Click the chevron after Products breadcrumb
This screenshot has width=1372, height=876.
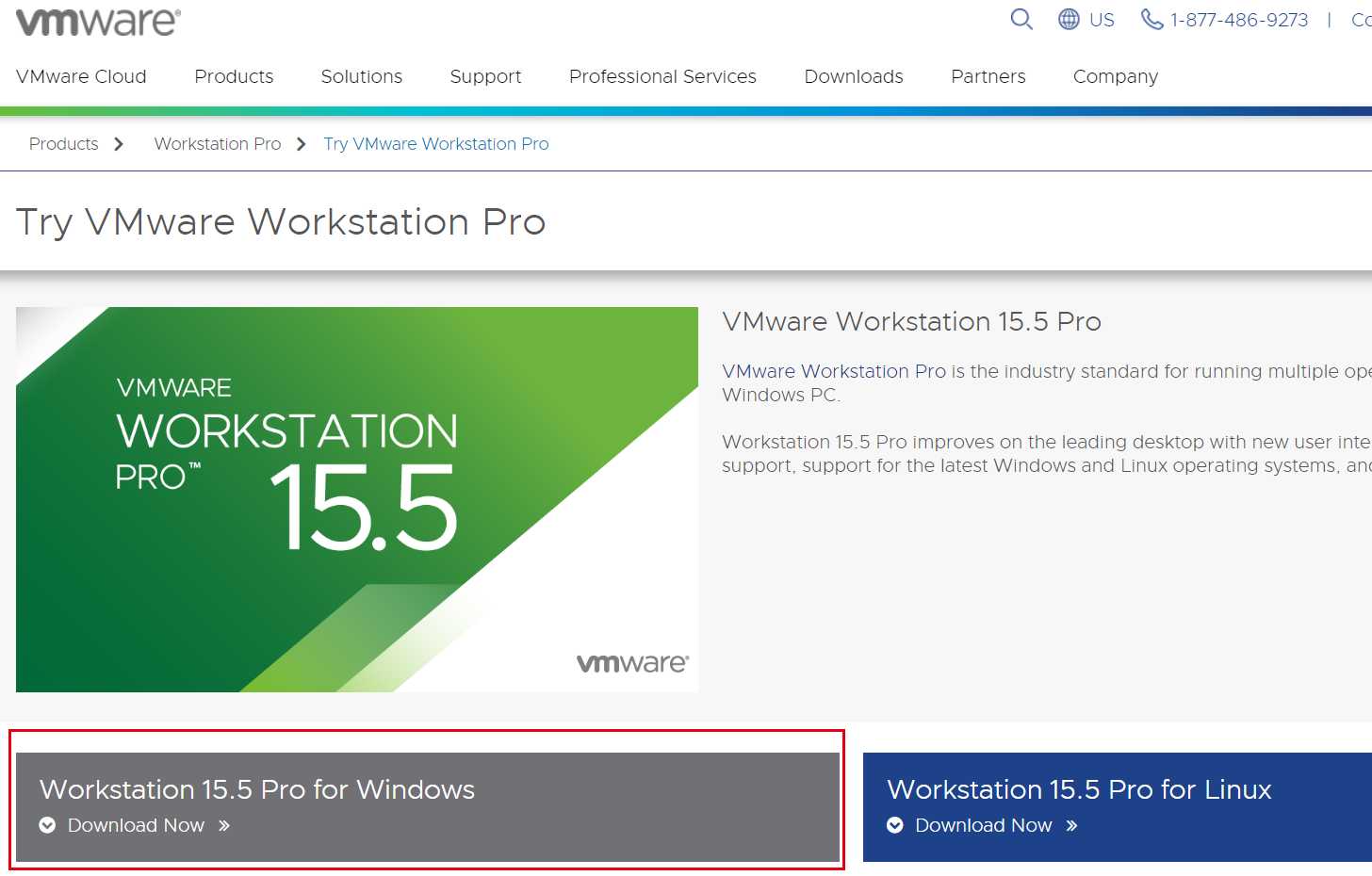[x=119, y=144]
